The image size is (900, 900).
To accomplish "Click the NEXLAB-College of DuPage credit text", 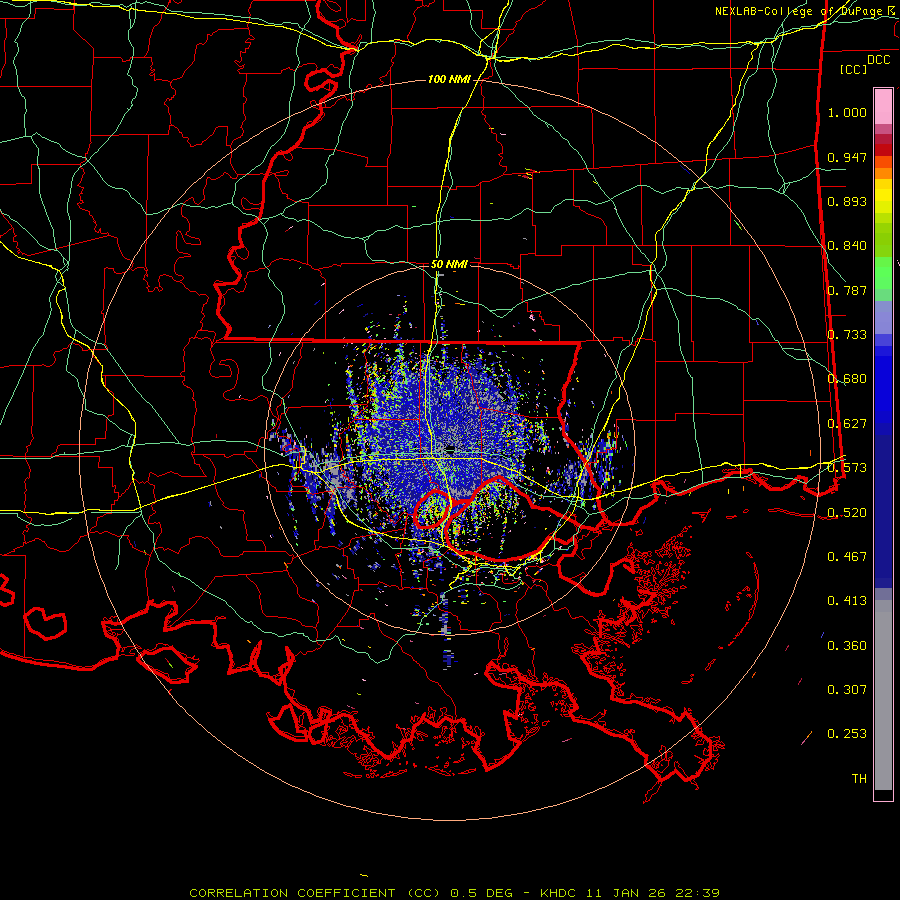I will click(798, 11).
